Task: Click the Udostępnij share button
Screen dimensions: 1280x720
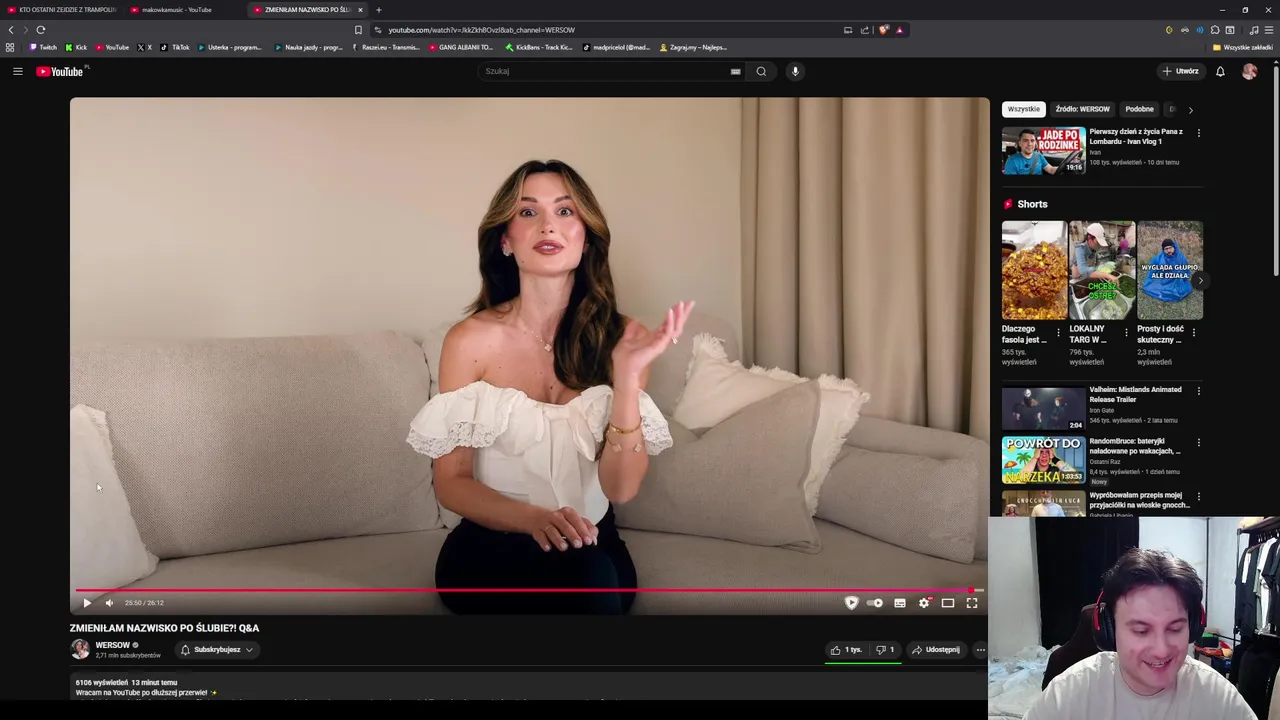Action: click(936, 650)
